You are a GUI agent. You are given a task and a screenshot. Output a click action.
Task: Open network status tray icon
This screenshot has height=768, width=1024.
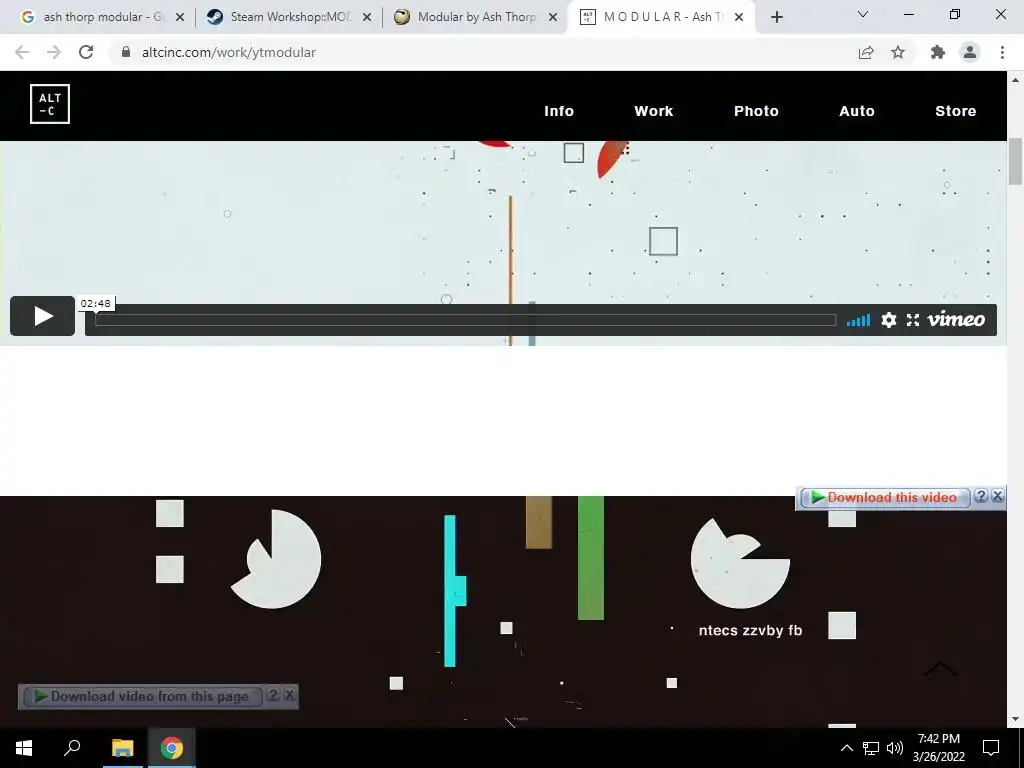tap(871, 748)
